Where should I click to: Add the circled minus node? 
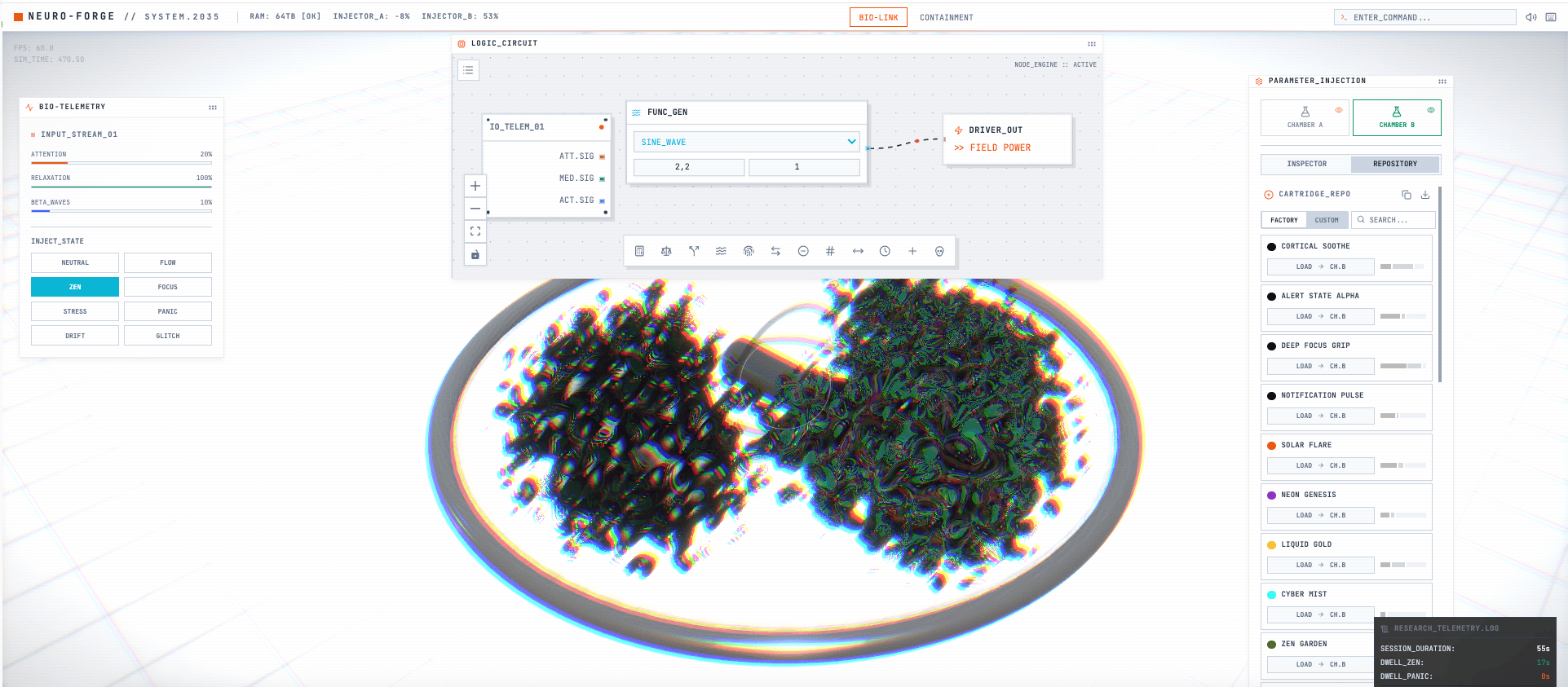(x=803, y=251)
